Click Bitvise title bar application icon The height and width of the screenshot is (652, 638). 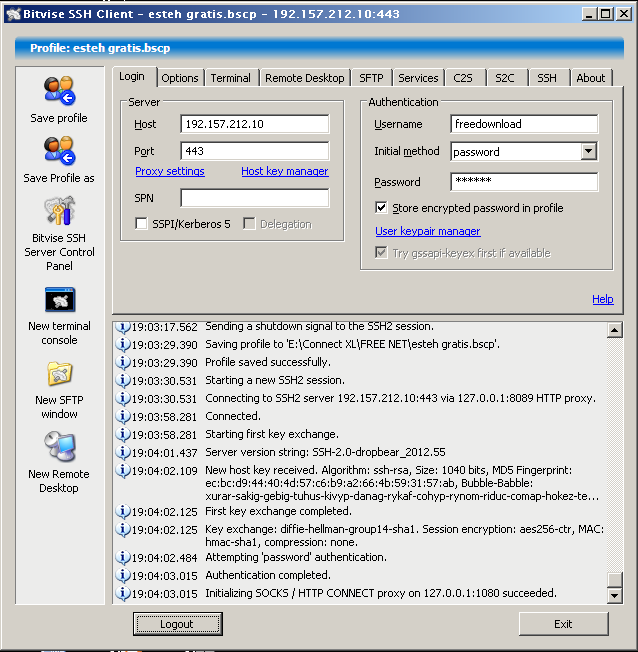[x=13, y=14]
